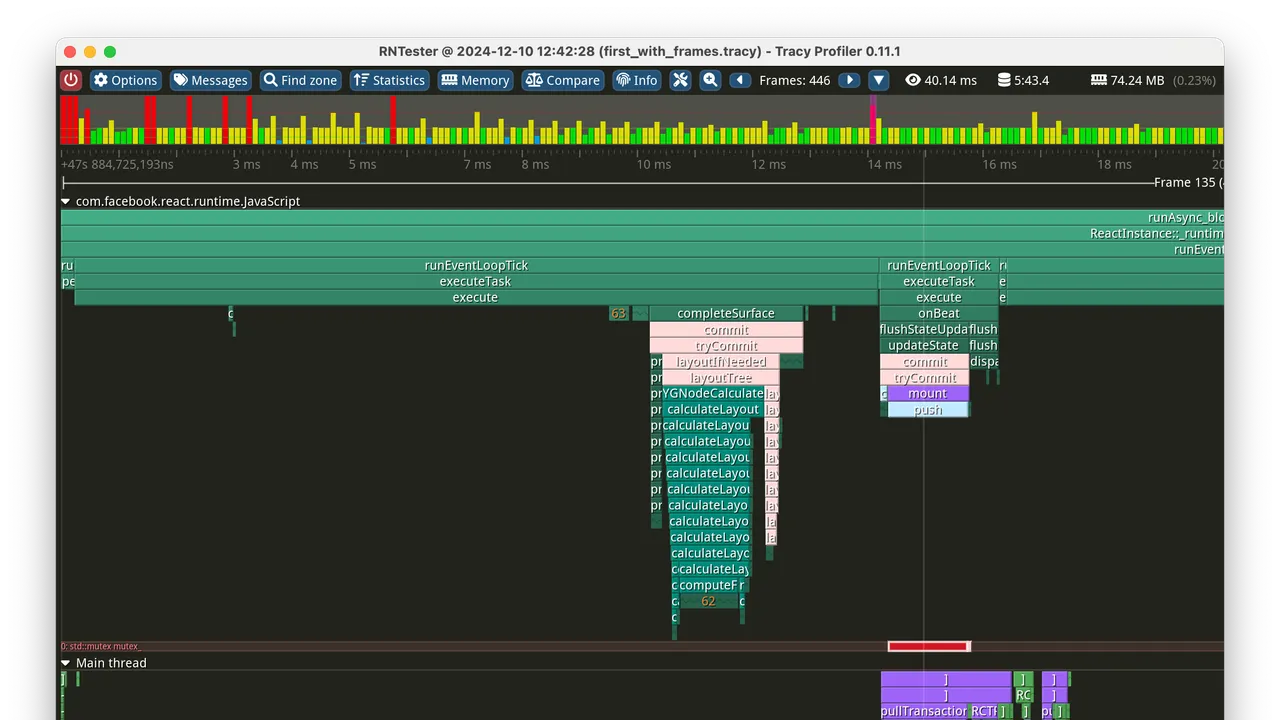Click the collapsed zone labeled 62
1280x720 pixels.
coord(708,601)
